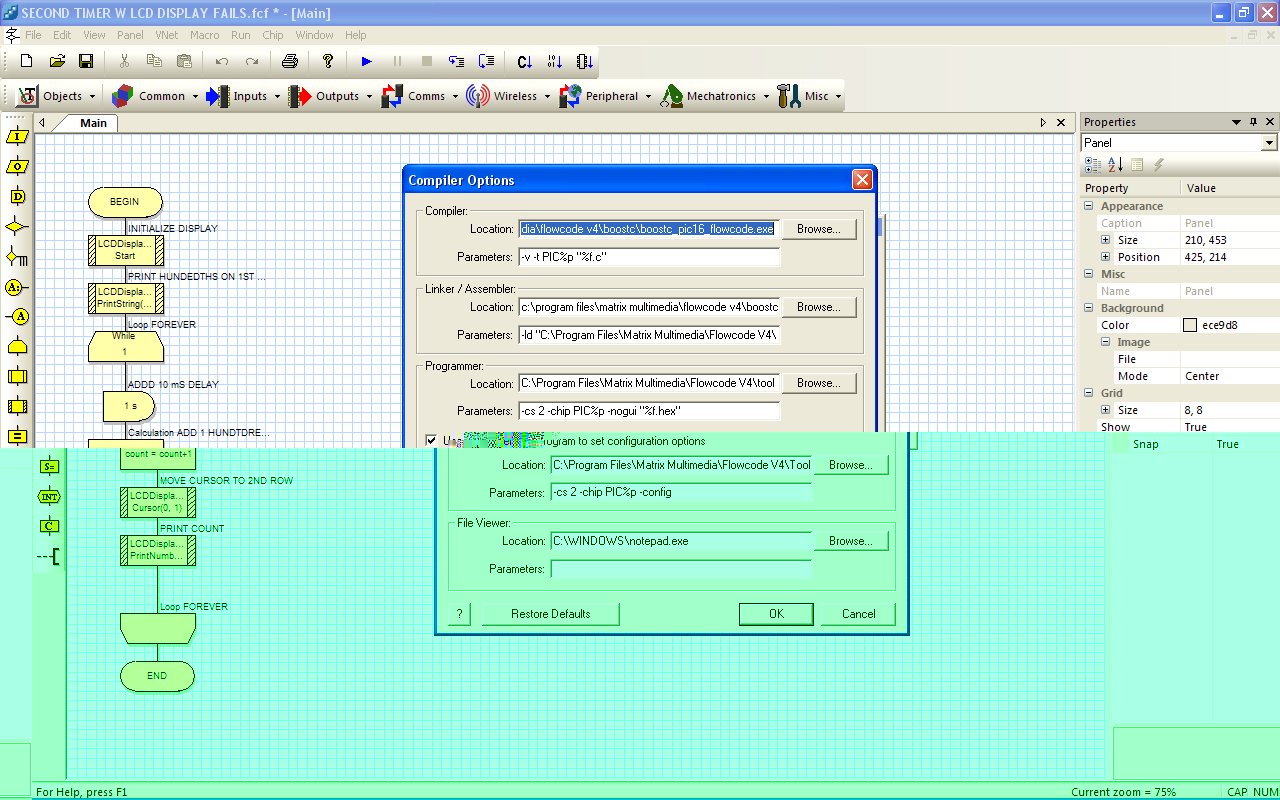Open the Panel combo box in Properties
Viewport: 1280px width, 800px height.
[1270, 143]
